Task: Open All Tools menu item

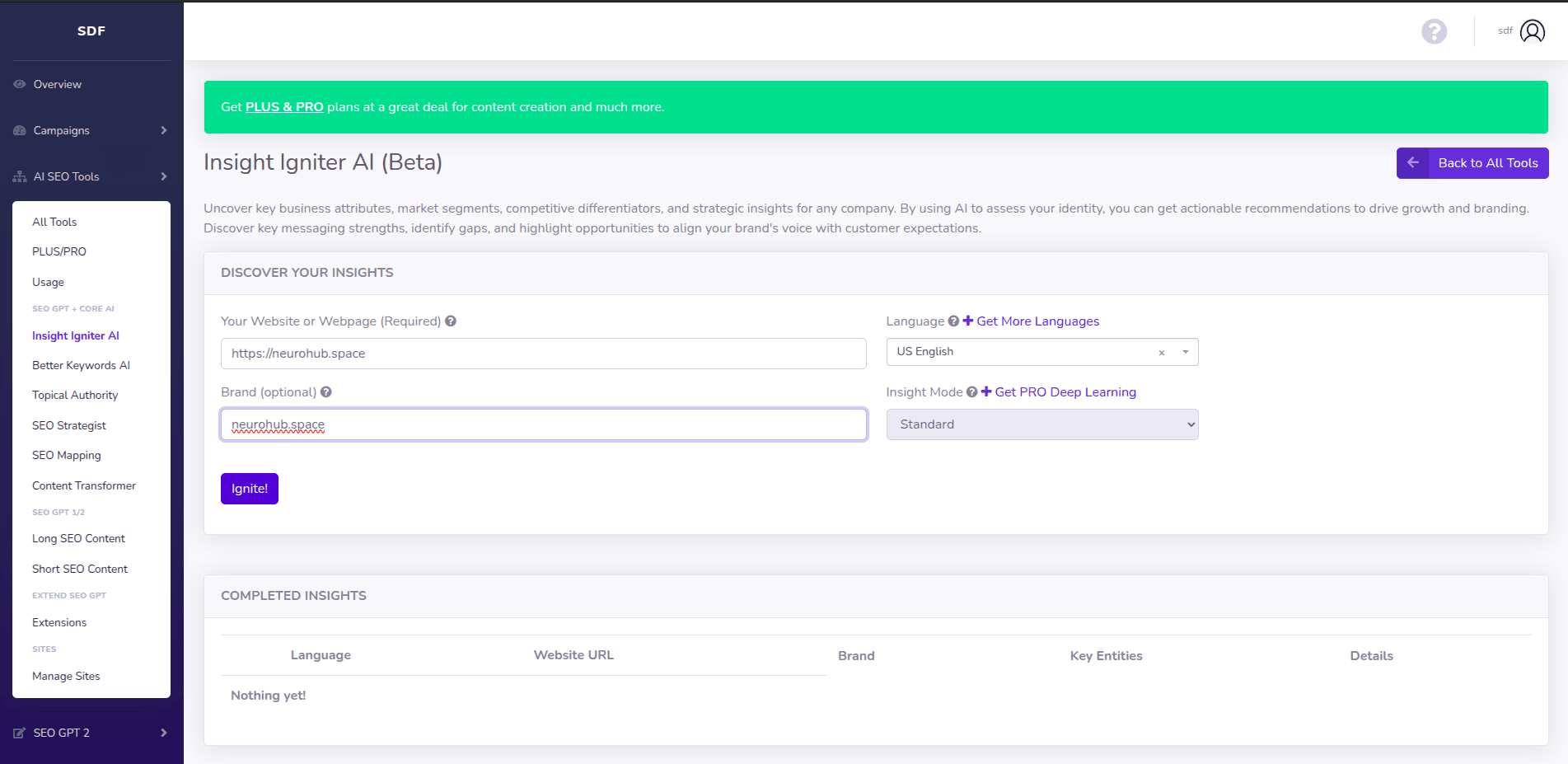Action: 54,222
